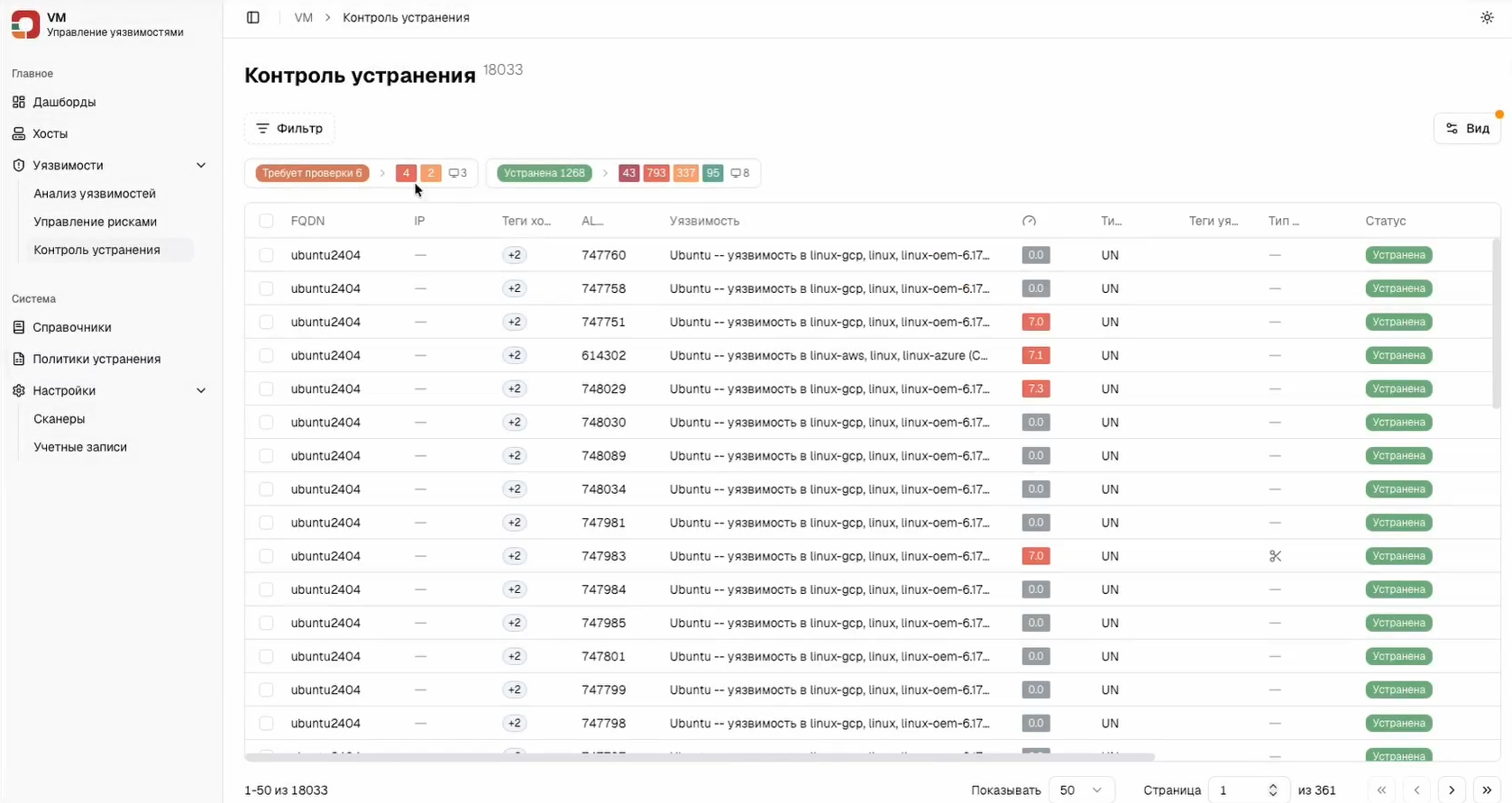Check the select-all checkbox in table header
This screenshot has width=1512, height=803.
266,221
